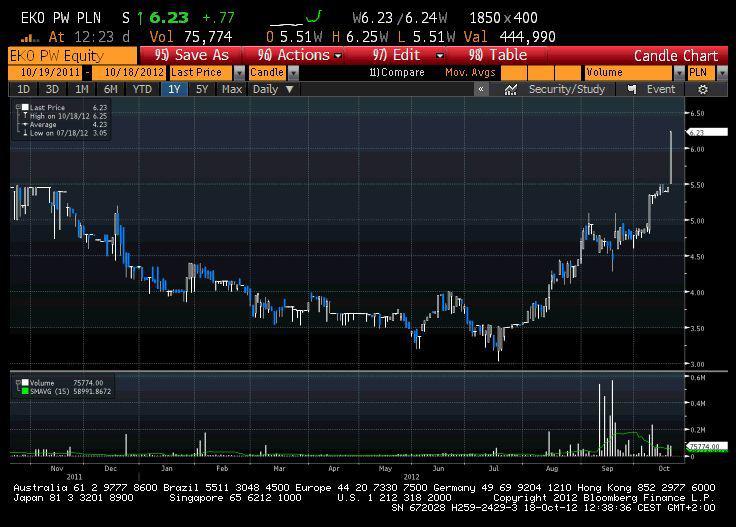Expand the Edit menu arrow

440,56
